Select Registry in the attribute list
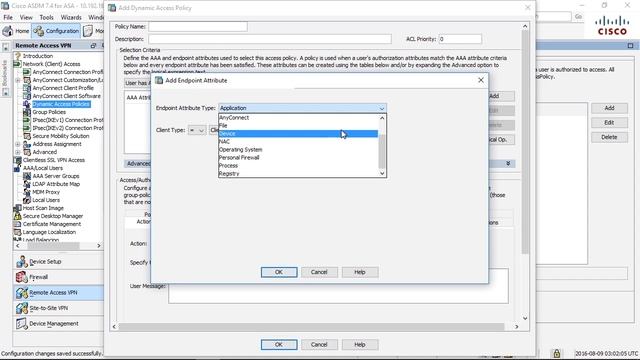Image resolution: width=640 pixels, height=360 pixels. click(x=298, y=173)
